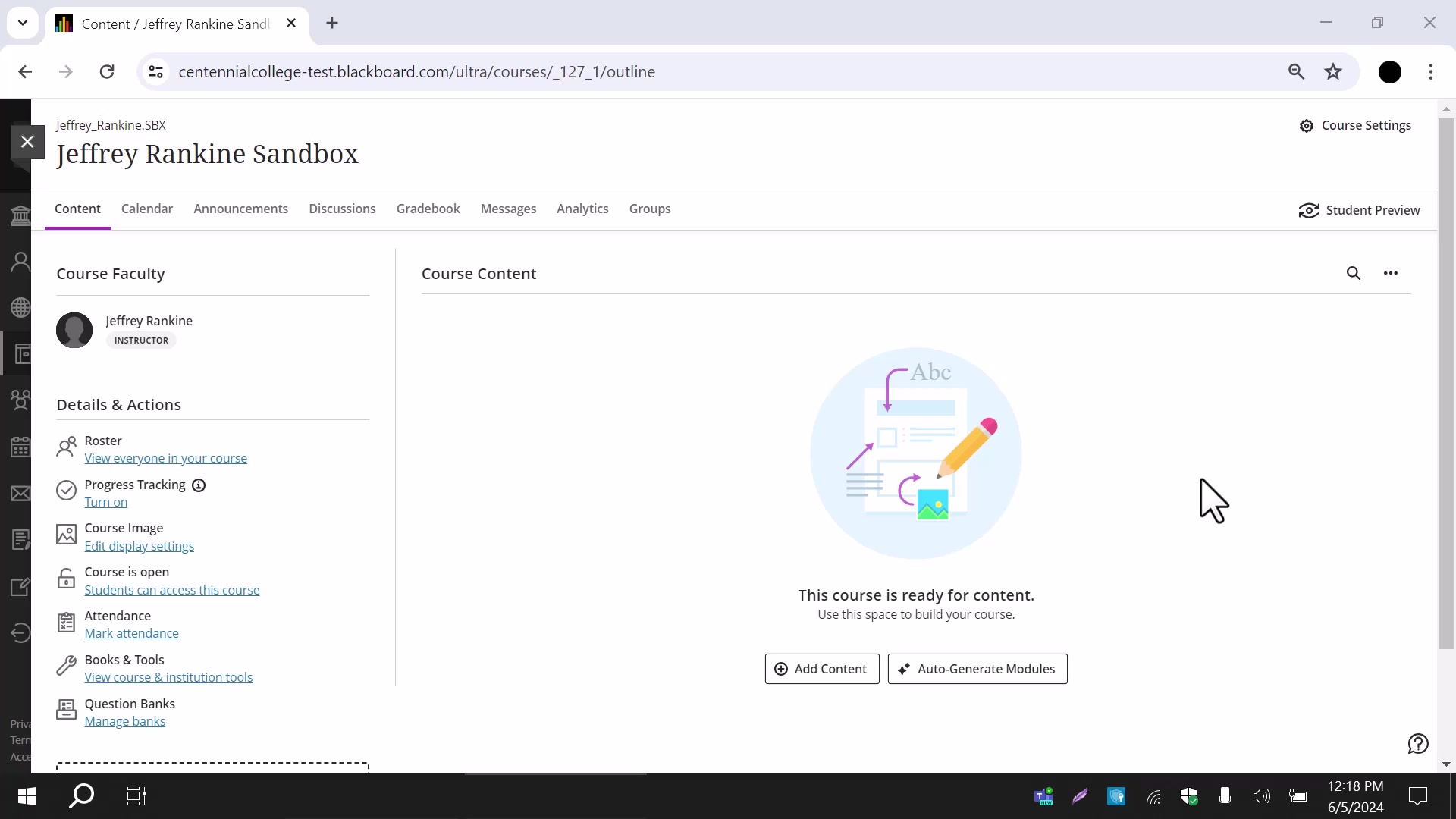Turn on Progress Tracking
The image size is (1456, 819).
[105, 502]
